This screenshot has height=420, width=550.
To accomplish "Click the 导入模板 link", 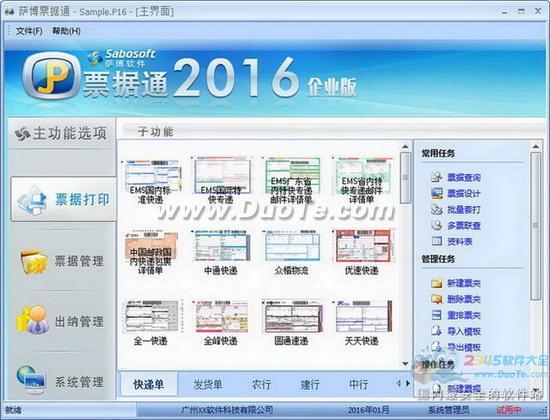I will point(464,331).
